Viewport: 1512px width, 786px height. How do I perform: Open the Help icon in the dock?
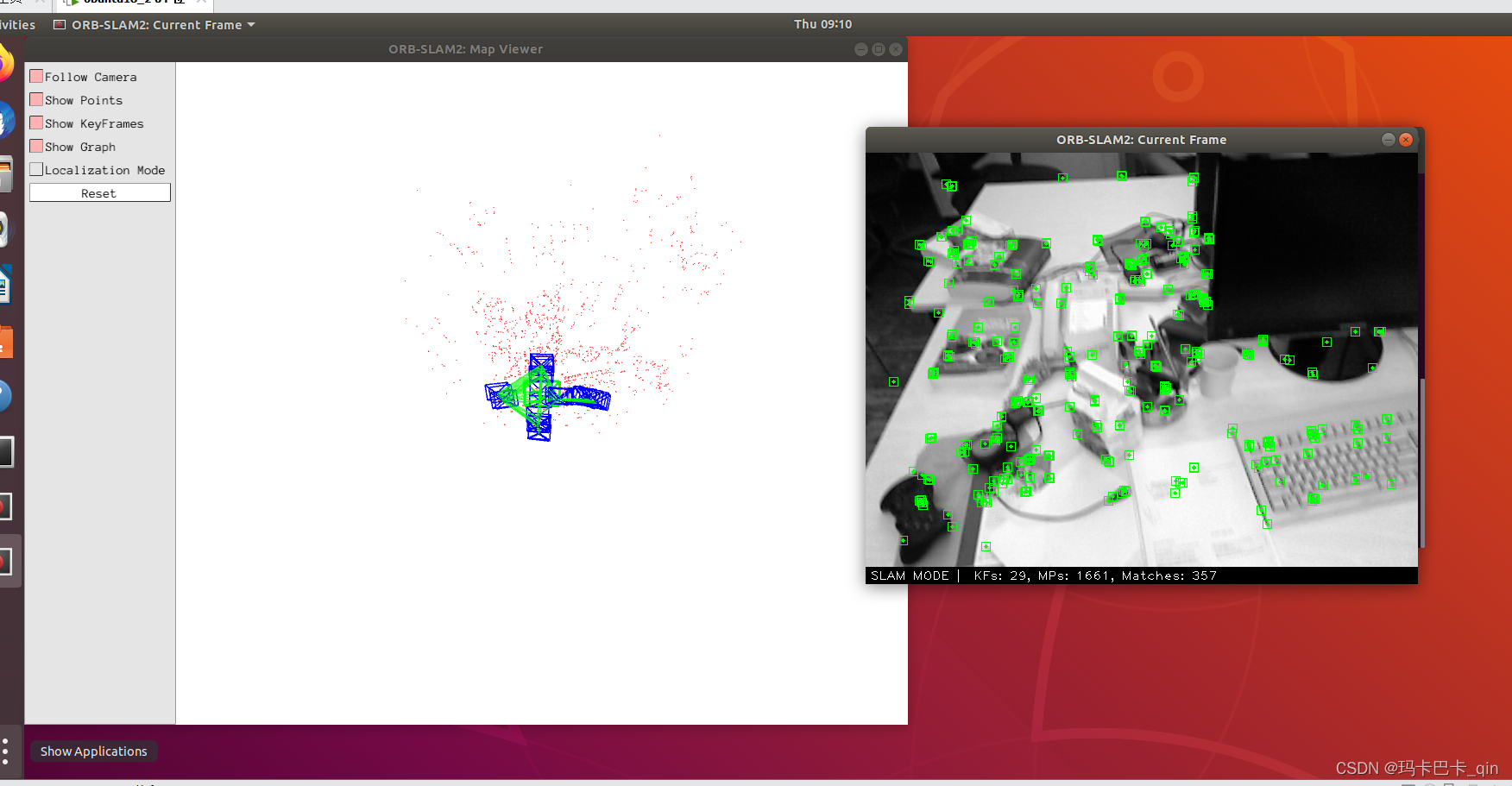[x=4, y=396]
